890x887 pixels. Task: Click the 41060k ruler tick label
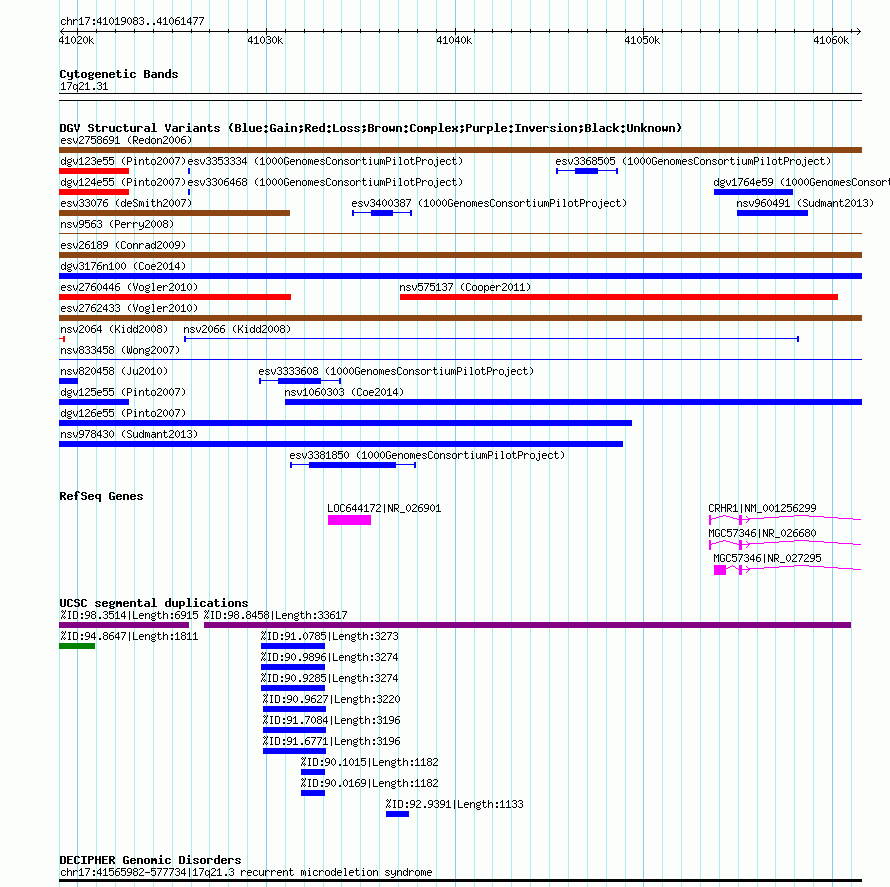click(x=831, y=40)
